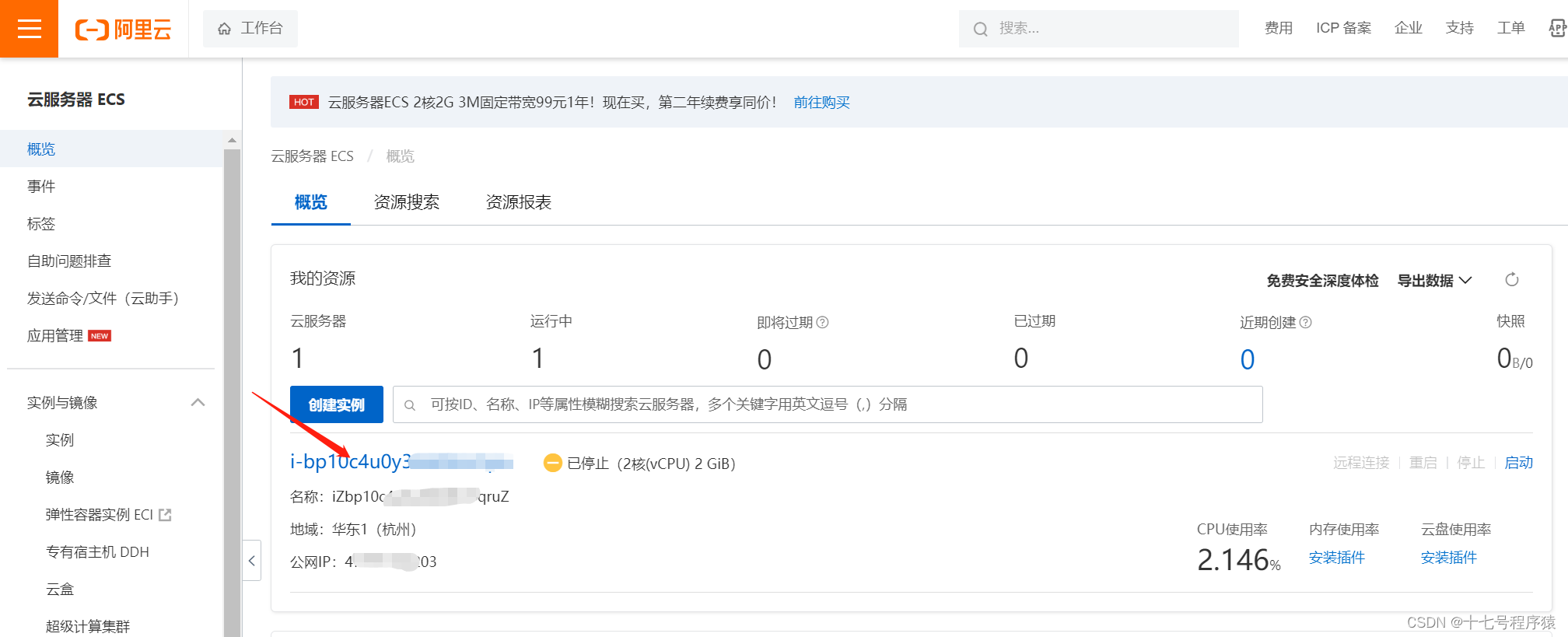Click the CPU使用率 value 2.146%
This screenshot has height=637, width=1568.
1238,560
